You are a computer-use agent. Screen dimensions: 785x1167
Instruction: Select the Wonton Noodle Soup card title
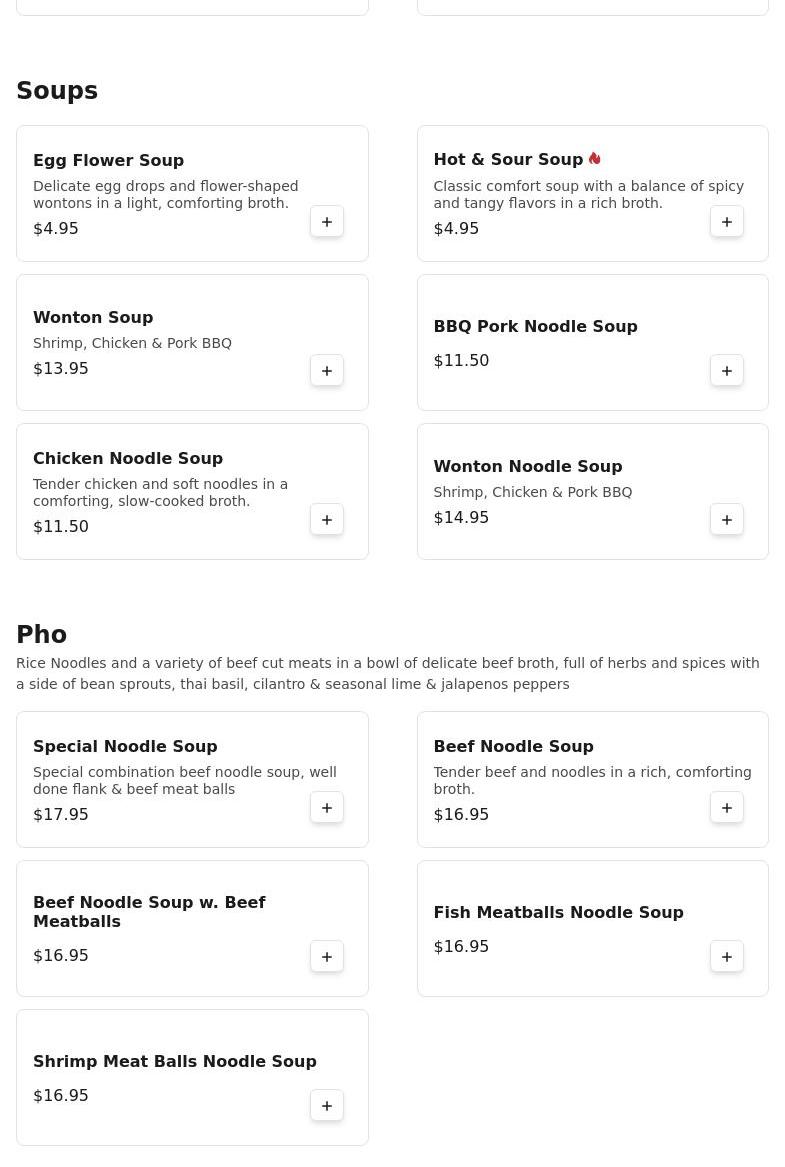pyautogui.click(x=528, y=466)
